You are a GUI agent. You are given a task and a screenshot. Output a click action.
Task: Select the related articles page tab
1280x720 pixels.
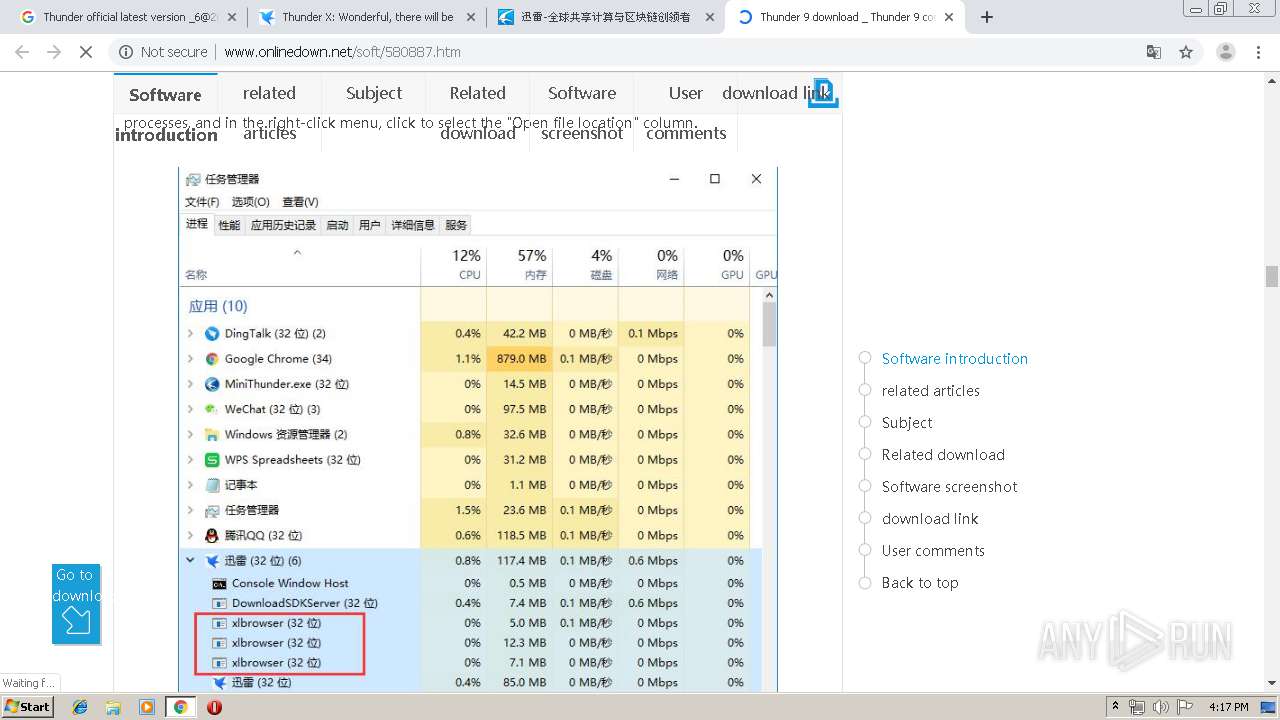pos(269,113)
